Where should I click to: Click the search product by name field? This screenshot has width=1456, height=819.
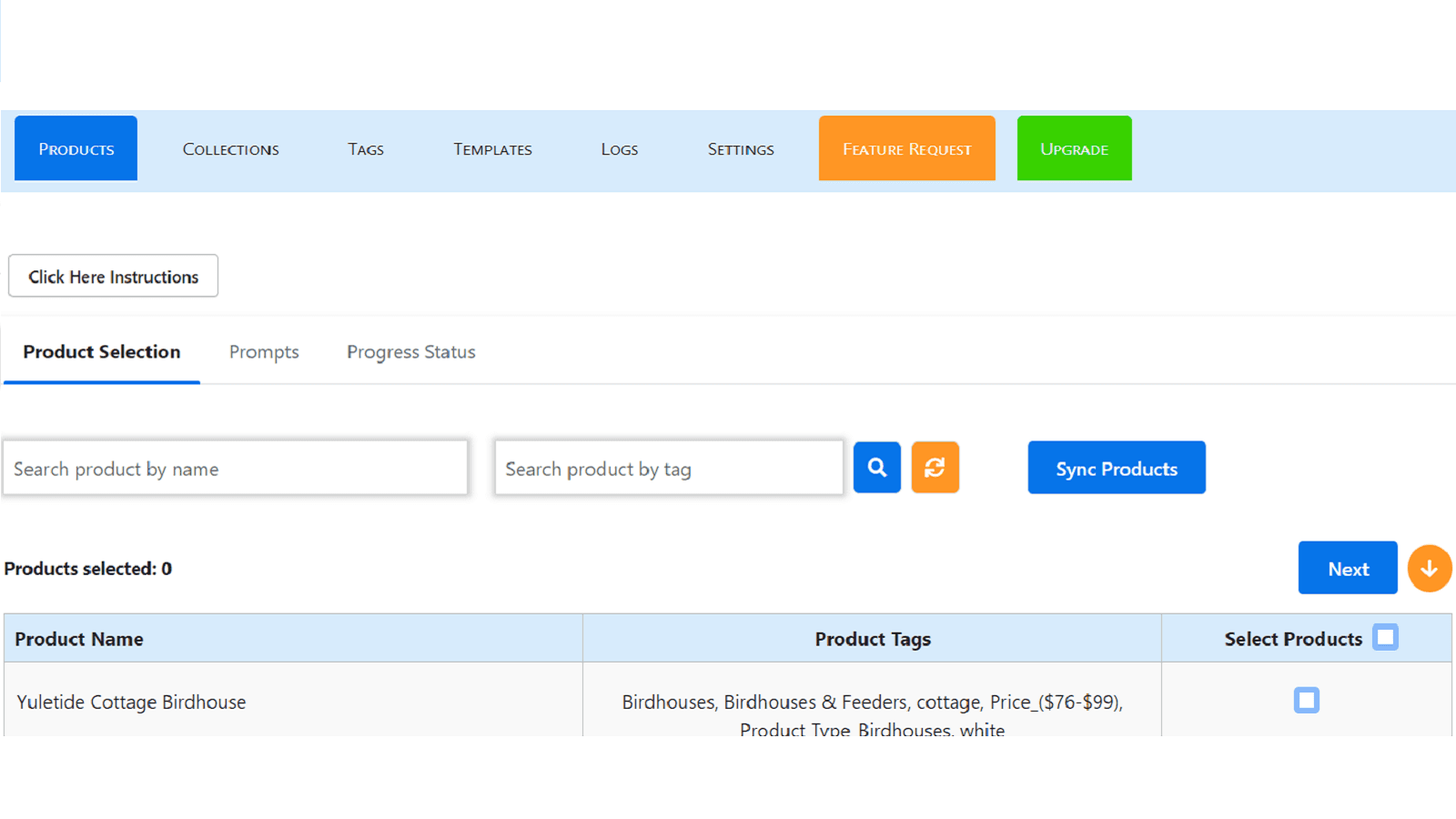tap(235, 468)
